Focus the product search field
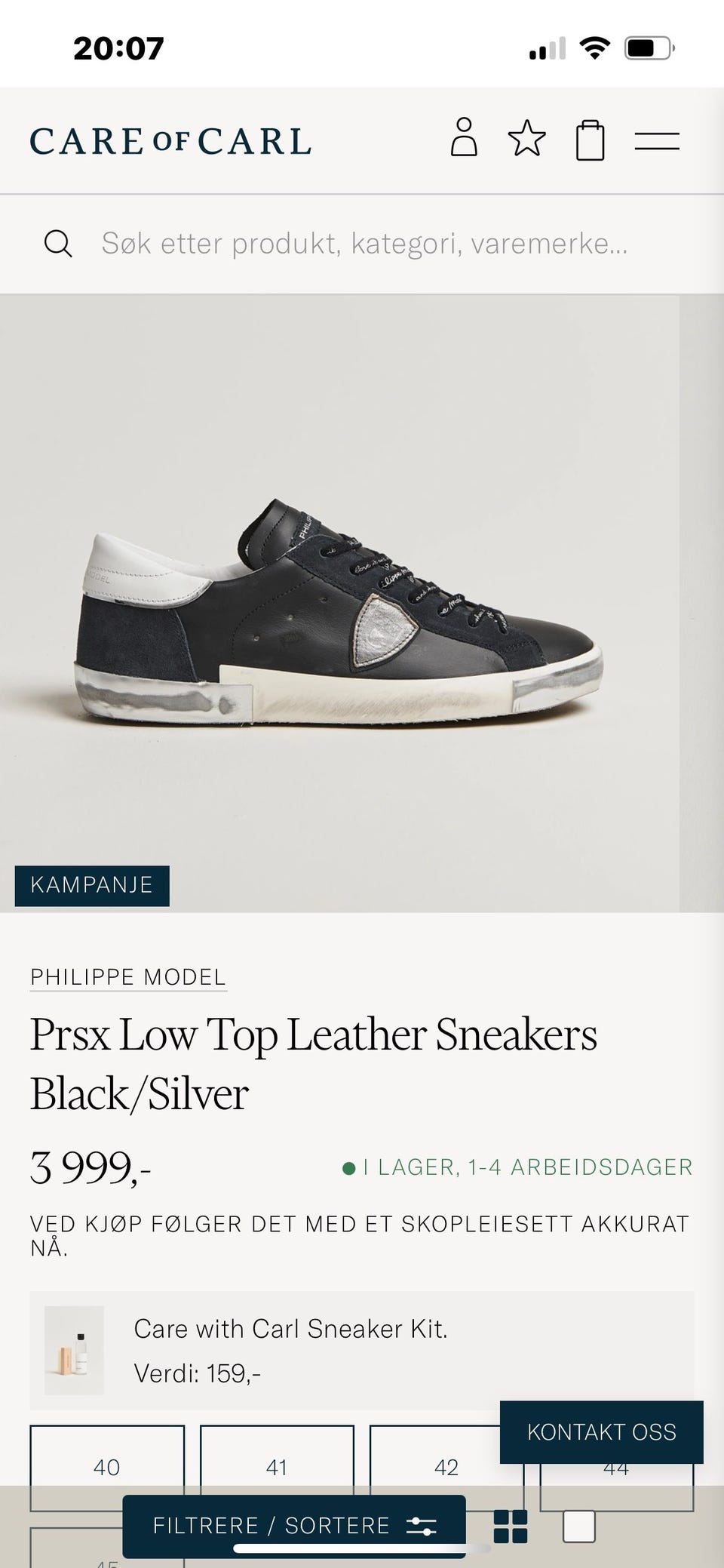The height and width of the screenshot is (1568, 724). click(364, 244)
